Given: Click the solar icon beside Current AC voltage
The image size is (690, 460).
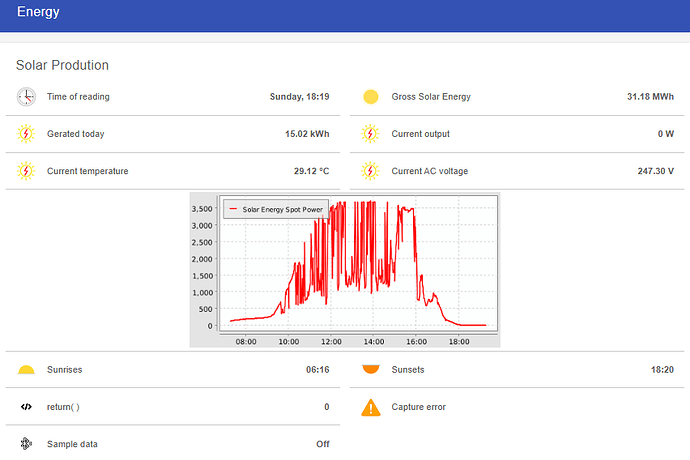Looking at the screenshot, I should (x=370, y=171).
